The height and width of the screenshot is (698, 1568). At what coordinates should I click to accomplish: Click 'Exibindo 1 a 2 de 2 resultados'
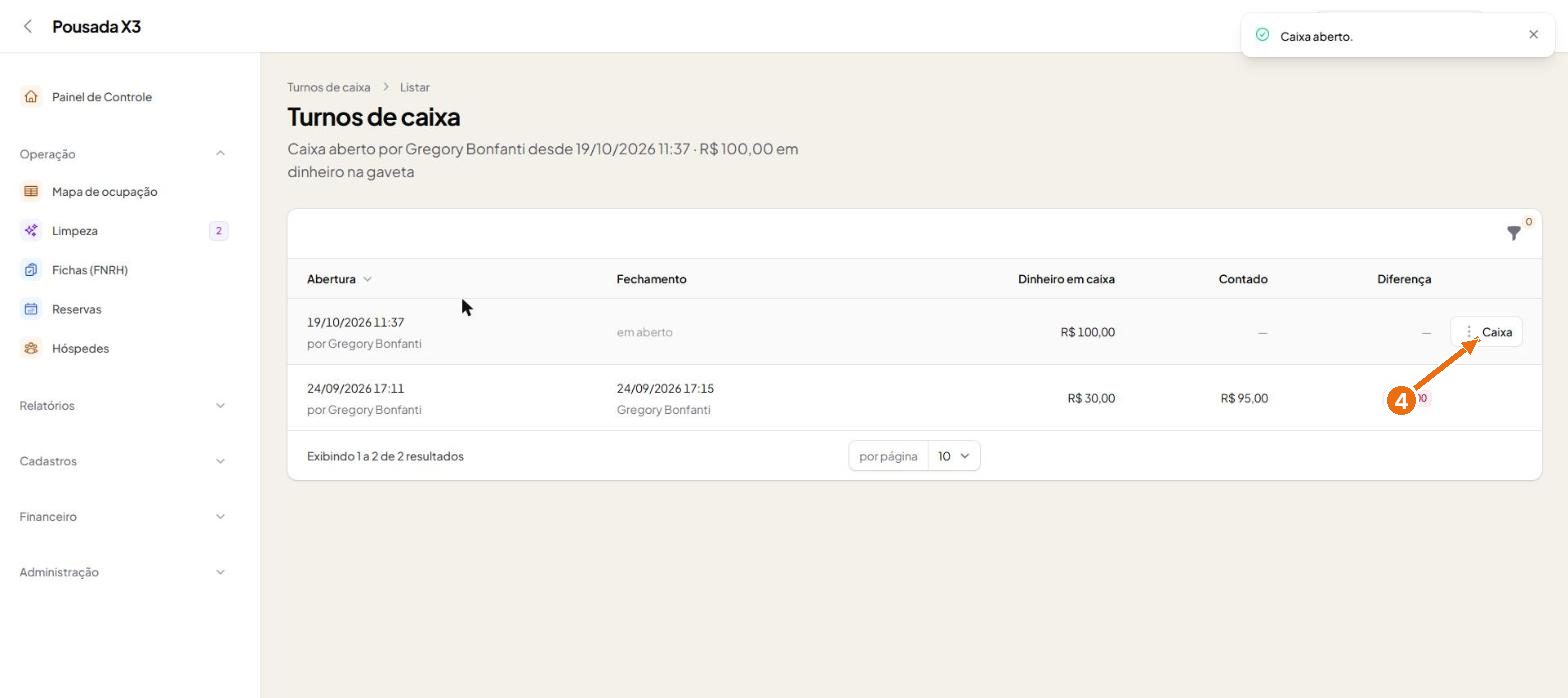(385, 456)
